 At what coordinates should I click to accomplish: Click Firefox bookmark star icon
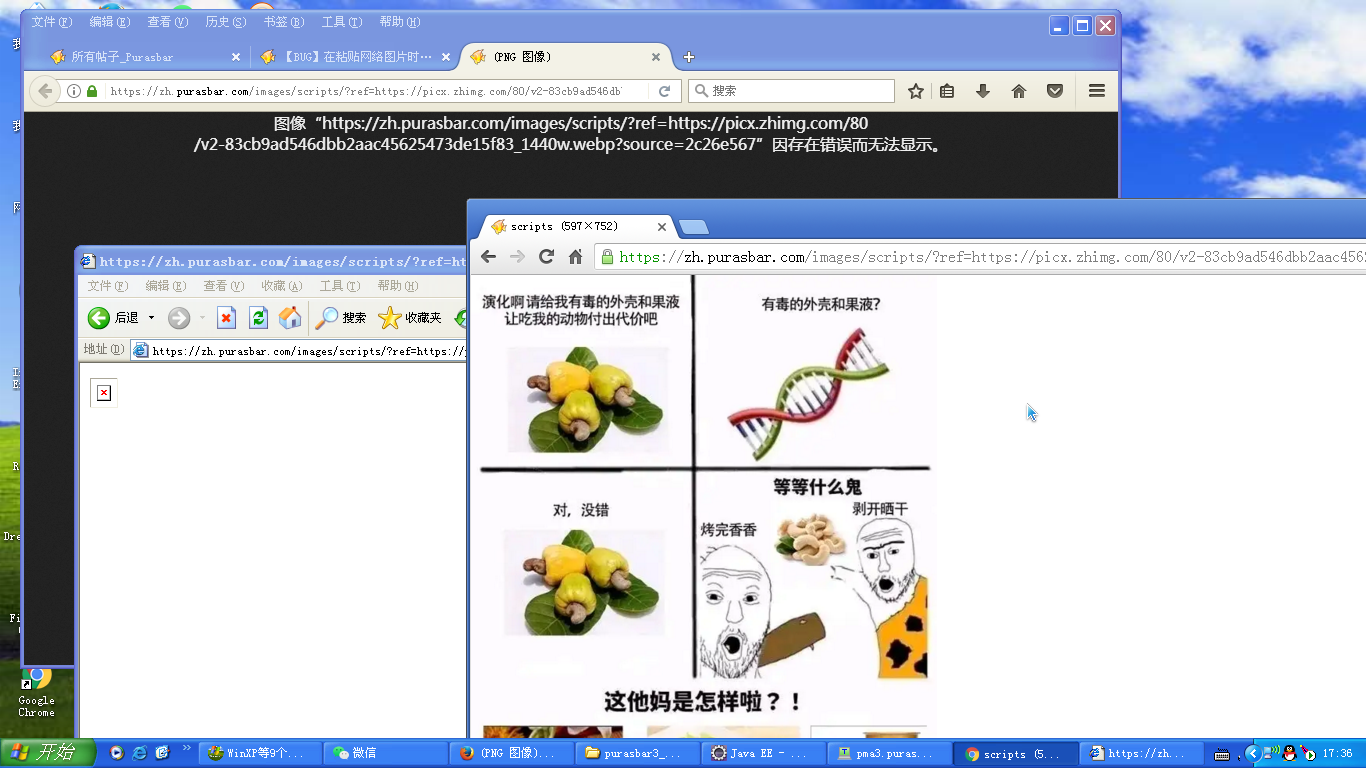coord(915,91)
